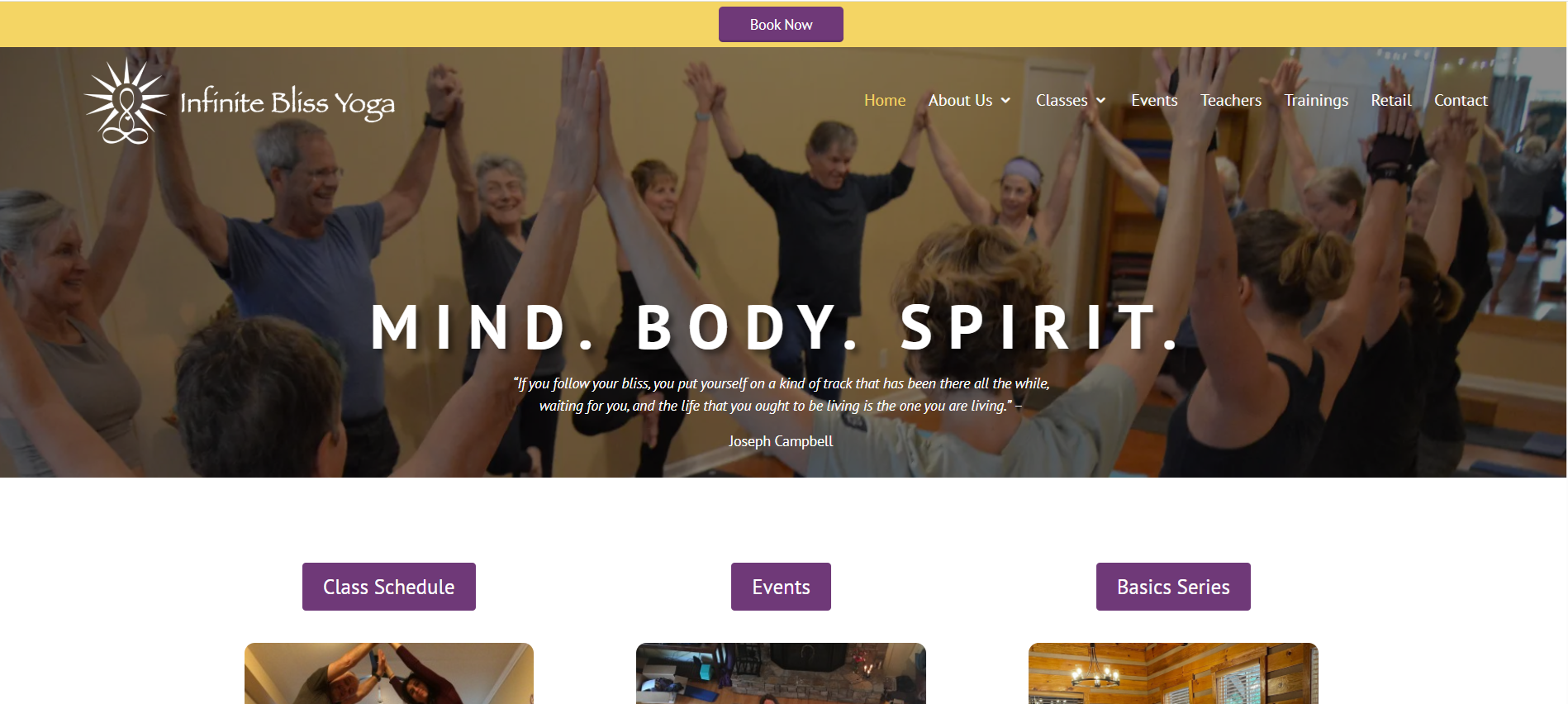
Task: Open the Events nav link
Action: click(1154, 100)
